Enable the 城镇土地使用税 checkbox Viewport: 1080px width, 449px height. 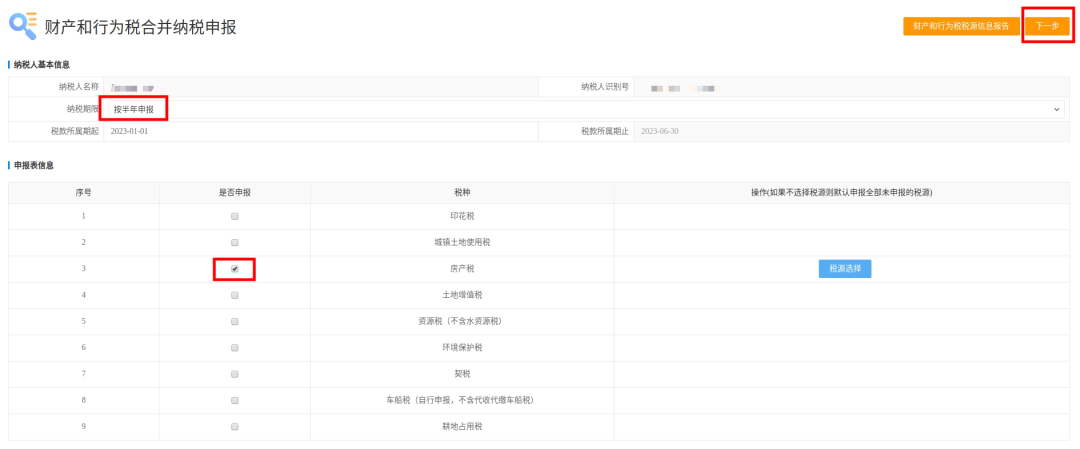point(235,242)
